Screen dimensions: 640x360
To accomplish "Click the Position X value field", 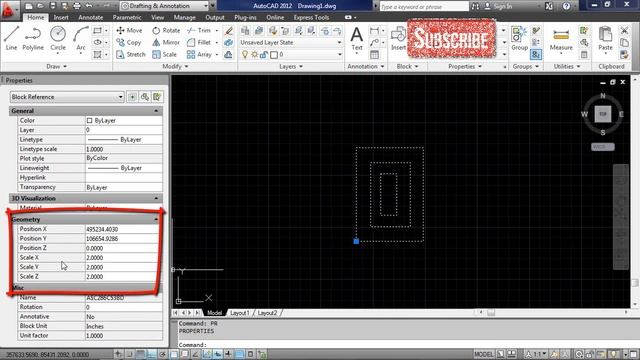I will [x=124, y=229].
